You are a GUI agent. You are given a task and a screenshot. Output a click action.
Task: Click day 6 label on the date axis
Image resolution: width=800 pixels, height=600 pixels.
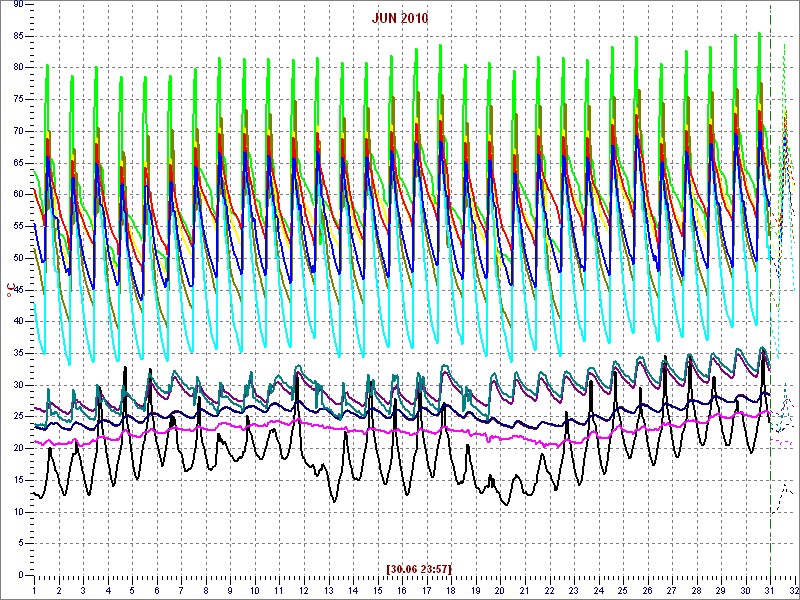[x=157, y=590]
